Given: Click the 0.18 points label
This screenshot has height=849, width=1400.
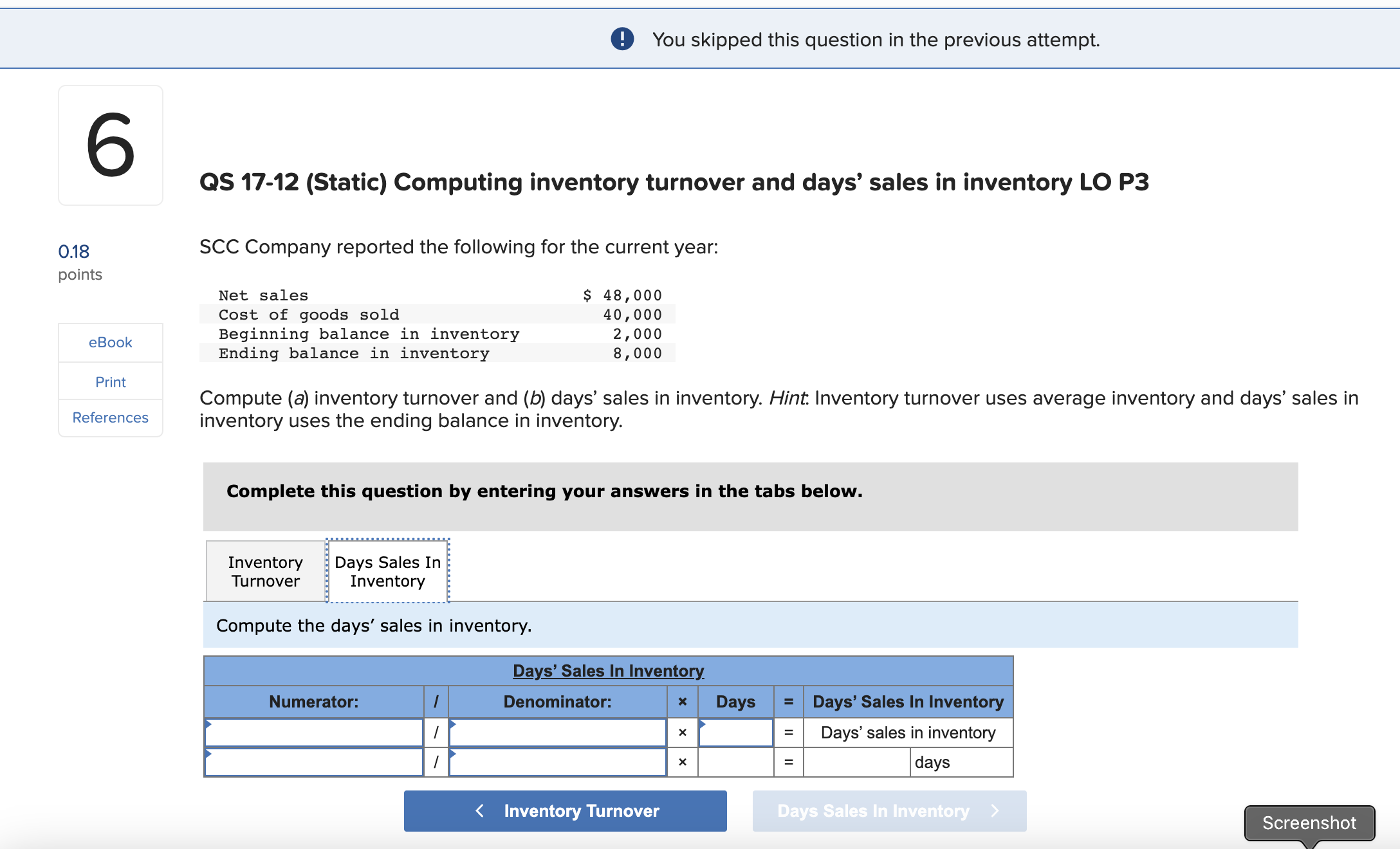Looking at the screenshot, I should 74,251.
